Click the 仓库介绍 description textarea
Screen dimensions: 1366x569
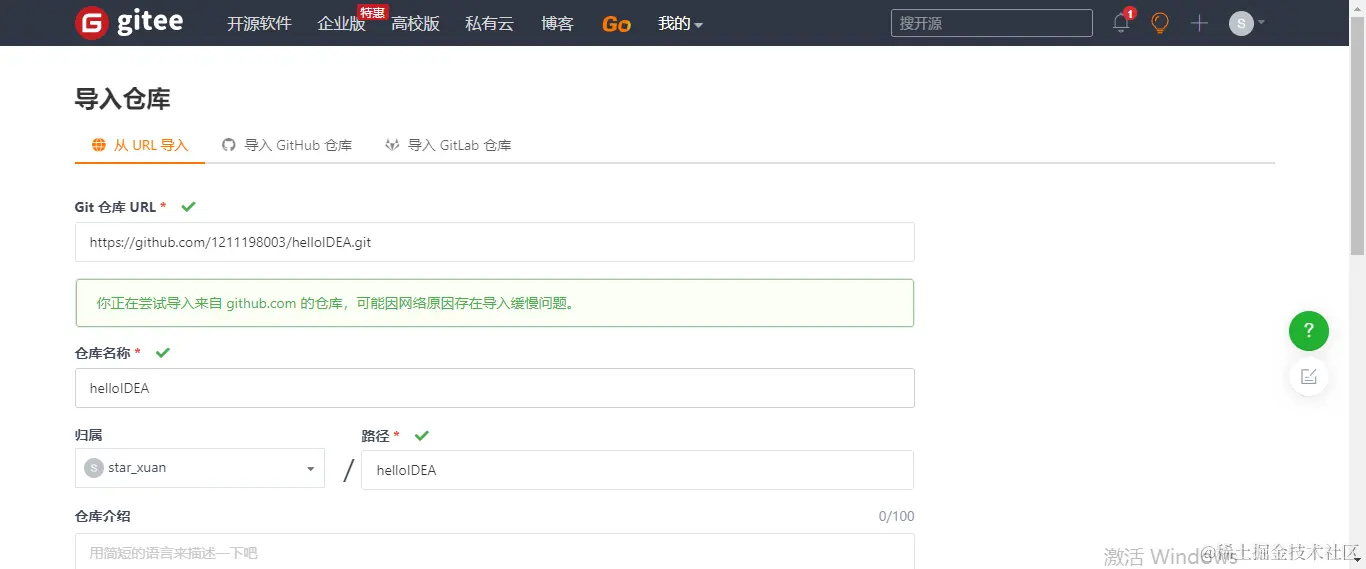495,551
